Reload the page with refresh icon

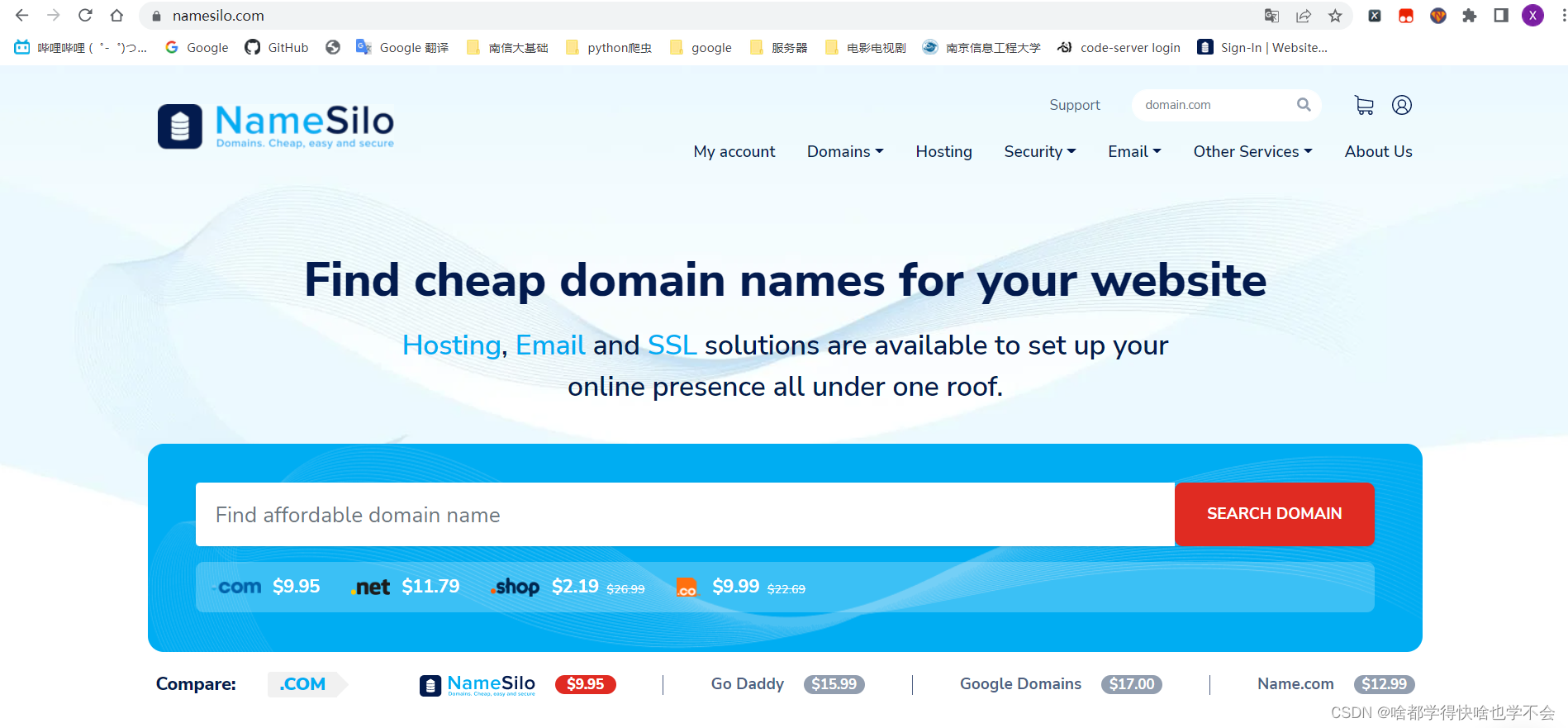click(x=85, y=15)
